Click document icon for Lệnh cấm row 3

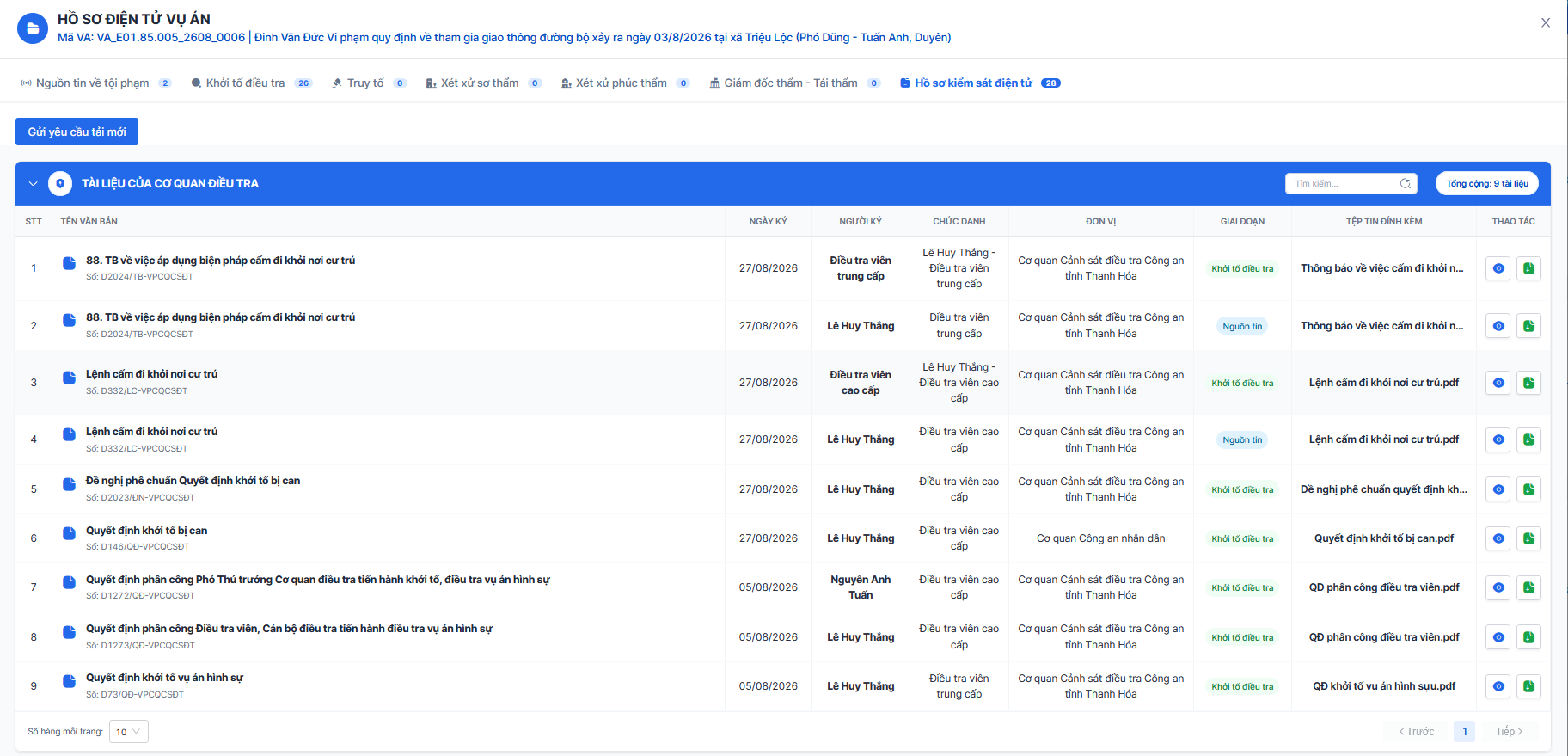(70, 378)
